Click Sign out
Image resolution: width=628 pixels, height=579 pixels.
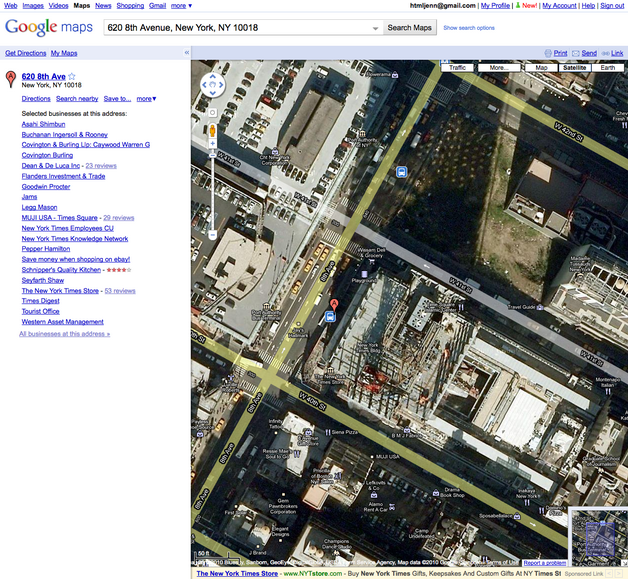(612, 6)
